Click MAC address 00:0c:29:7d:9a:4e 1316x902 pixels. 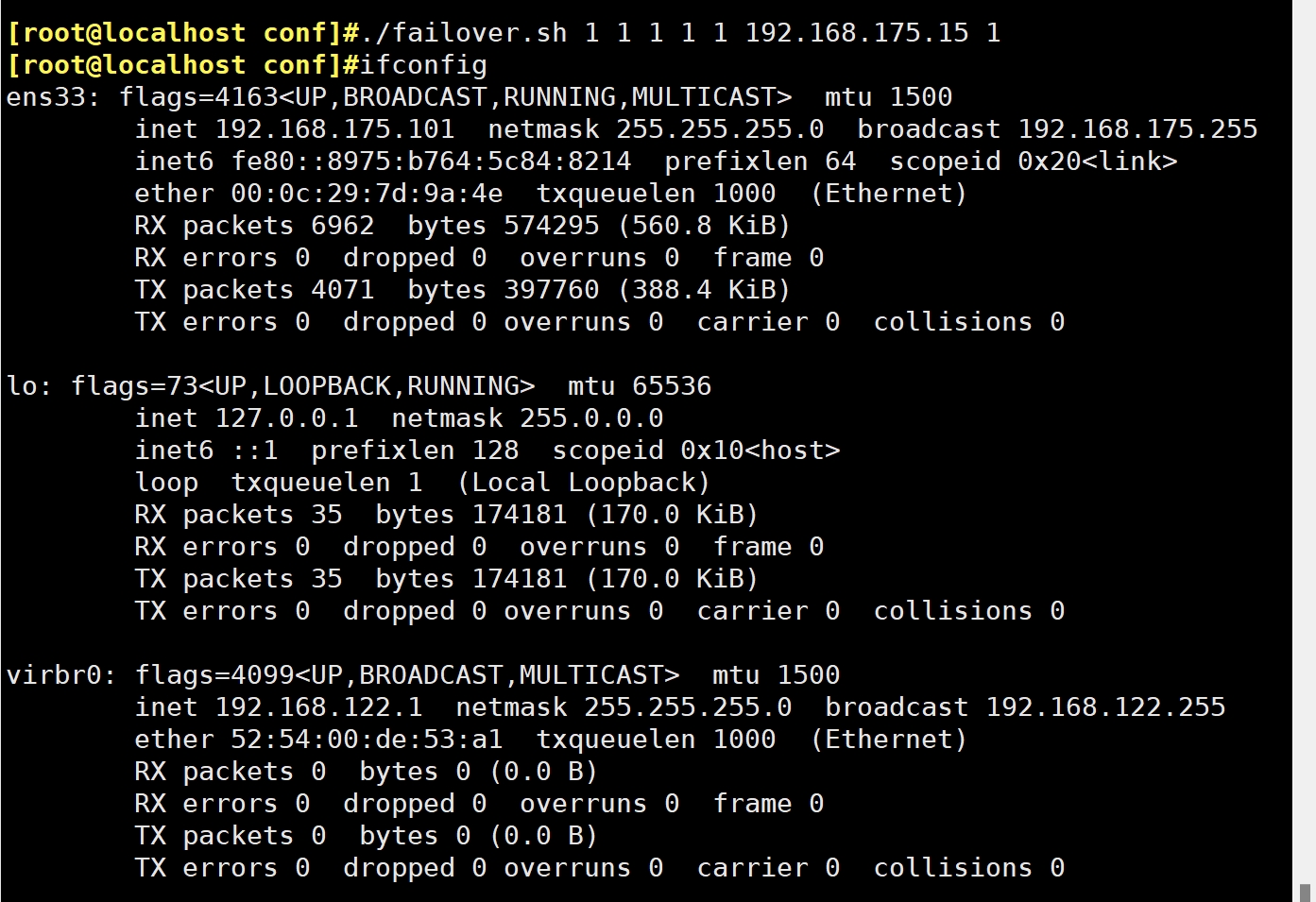(x=367, y=194)
